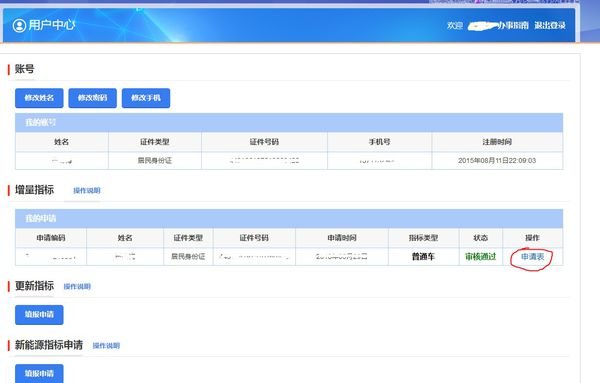This screenshot has width=600, height=383.
Task: Click the 用户中心 user avatar icon
Action: (x=19, y=25)
